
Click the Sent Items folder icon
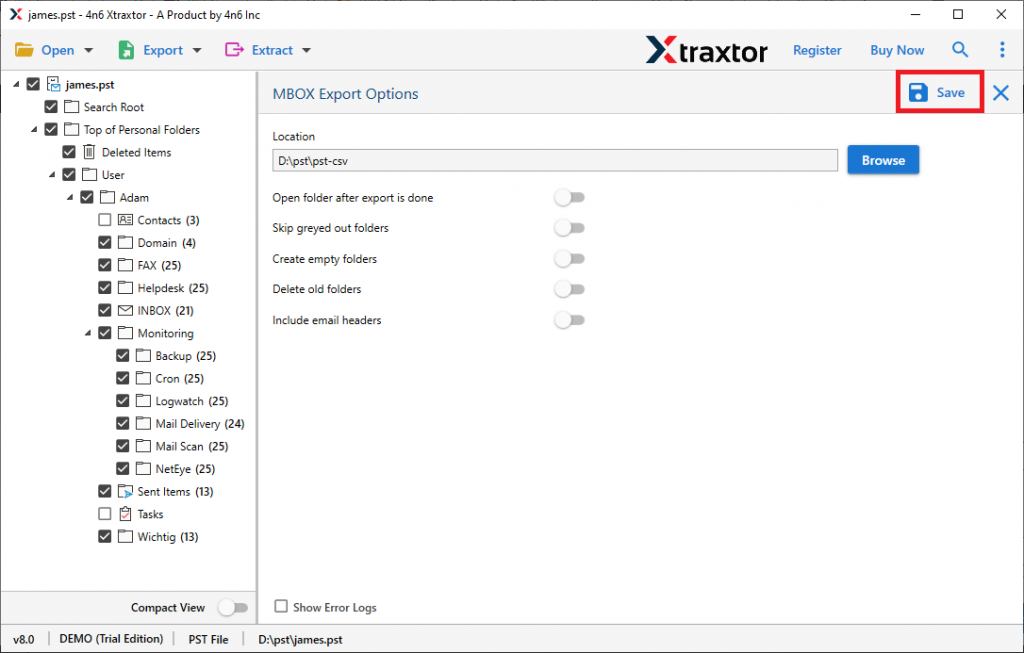click(x=126, y=491)
